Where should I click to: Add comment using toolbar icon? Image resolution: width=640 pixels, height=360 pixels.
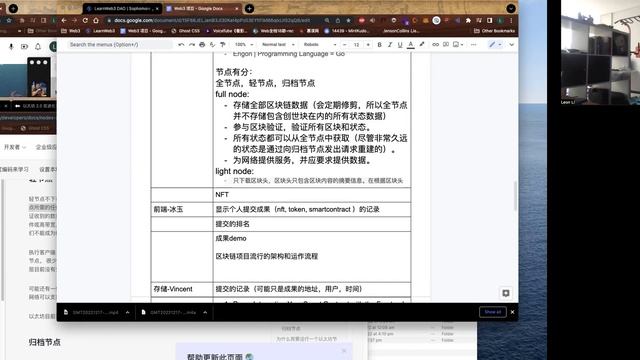[x=446, y=44]
